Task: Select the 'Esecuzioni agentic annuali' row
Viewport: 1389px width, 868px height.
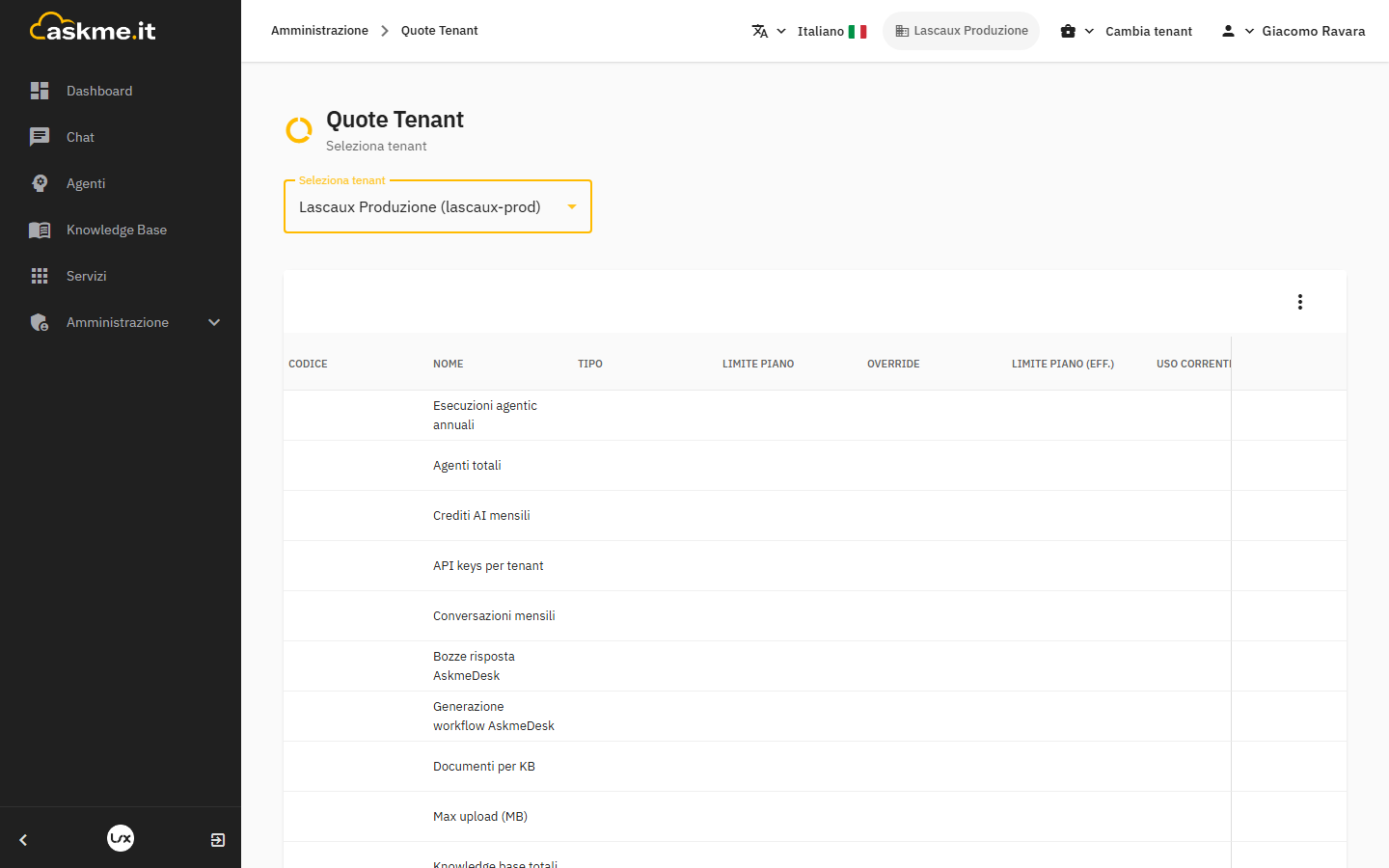Action: point(815,416)
